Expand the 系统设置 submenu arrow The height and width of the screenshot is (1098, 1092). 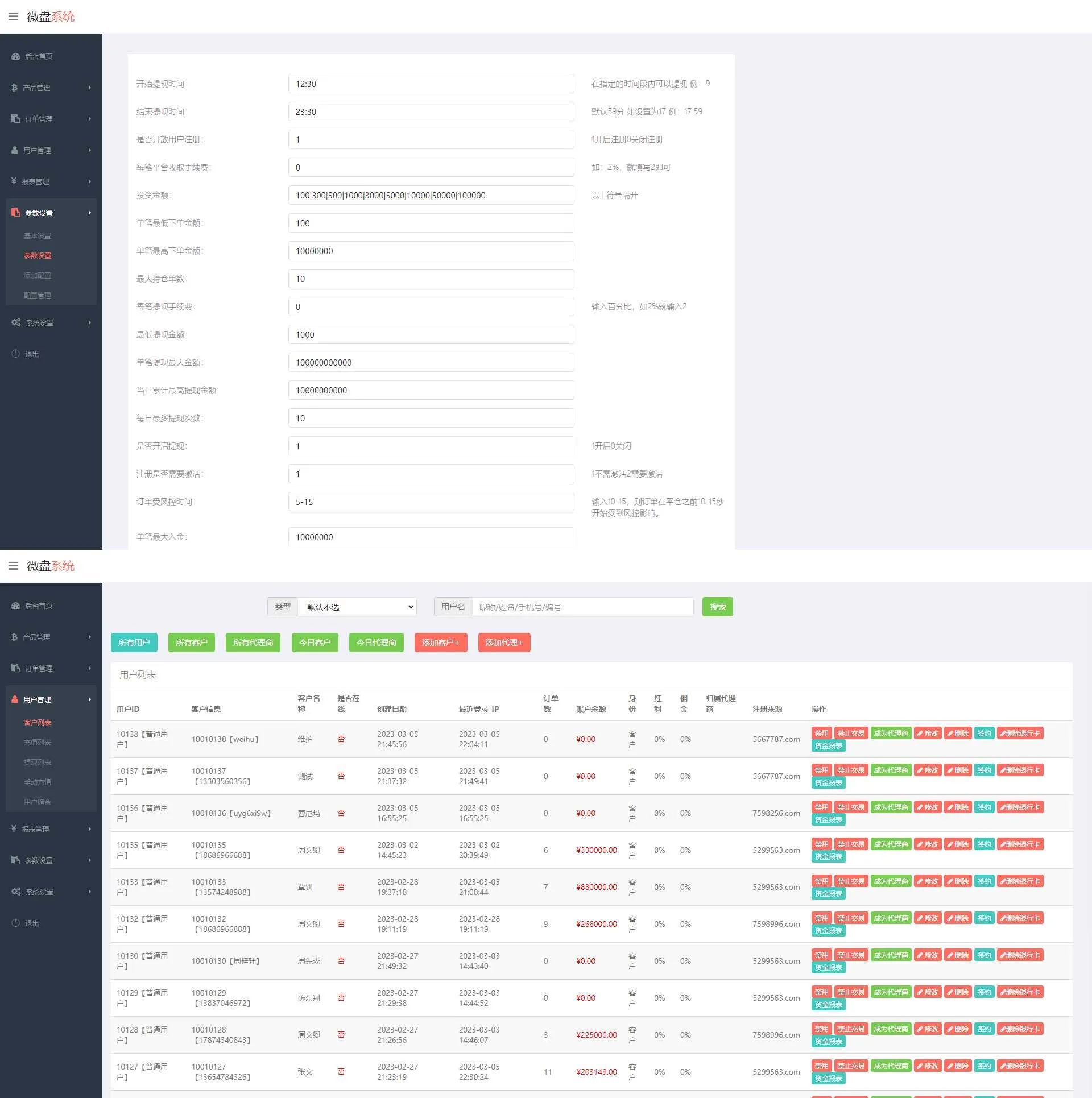[90, 322]
